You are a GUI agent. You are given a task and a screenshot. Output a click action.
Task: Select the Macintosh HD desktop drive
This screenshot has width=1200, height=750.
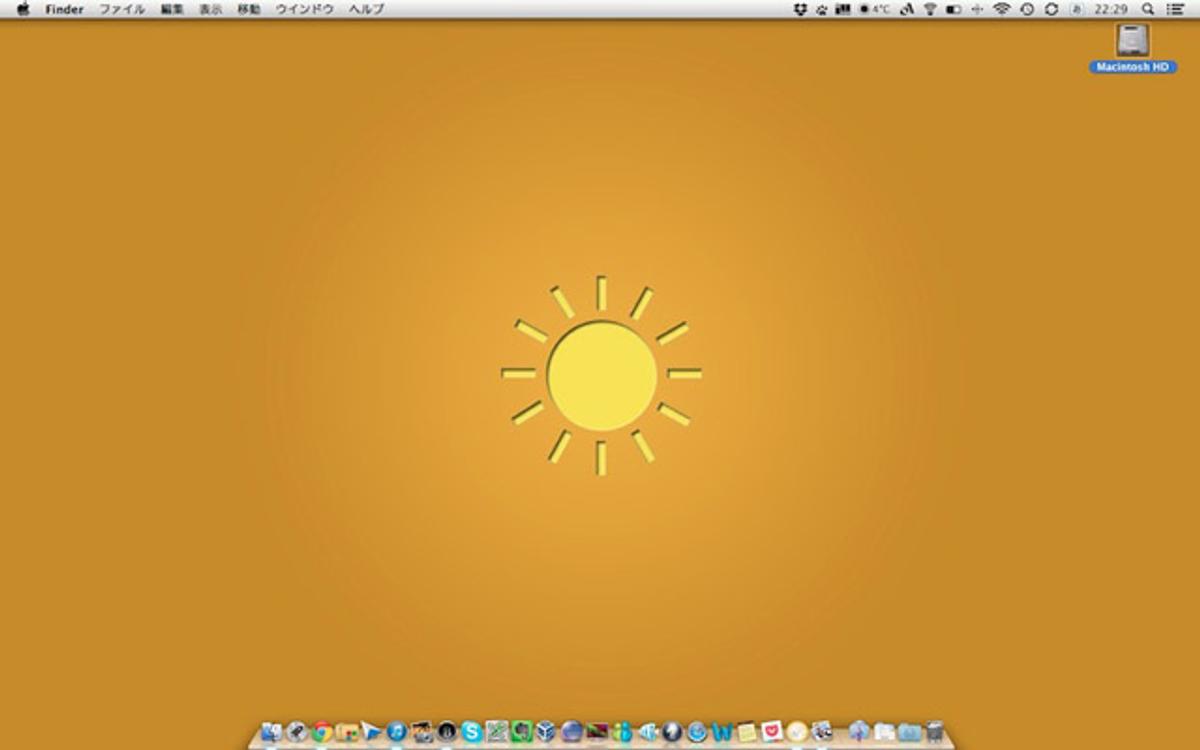[1133, 47]
